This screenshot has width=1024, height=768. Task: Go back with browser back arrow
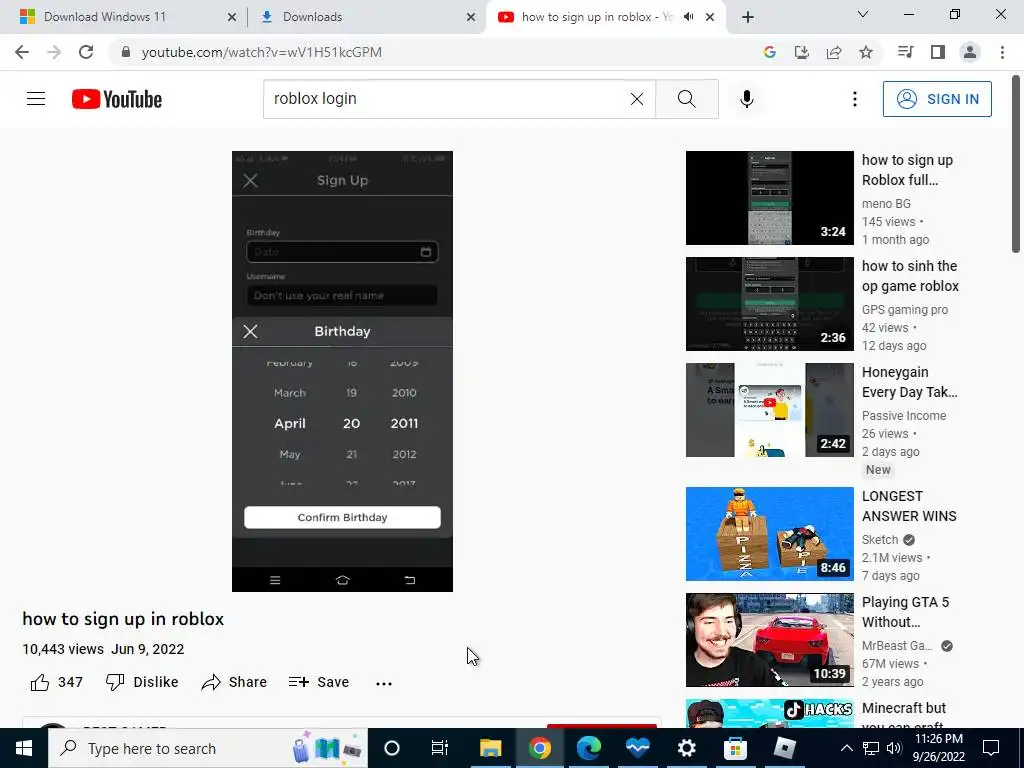coord(22,52)
